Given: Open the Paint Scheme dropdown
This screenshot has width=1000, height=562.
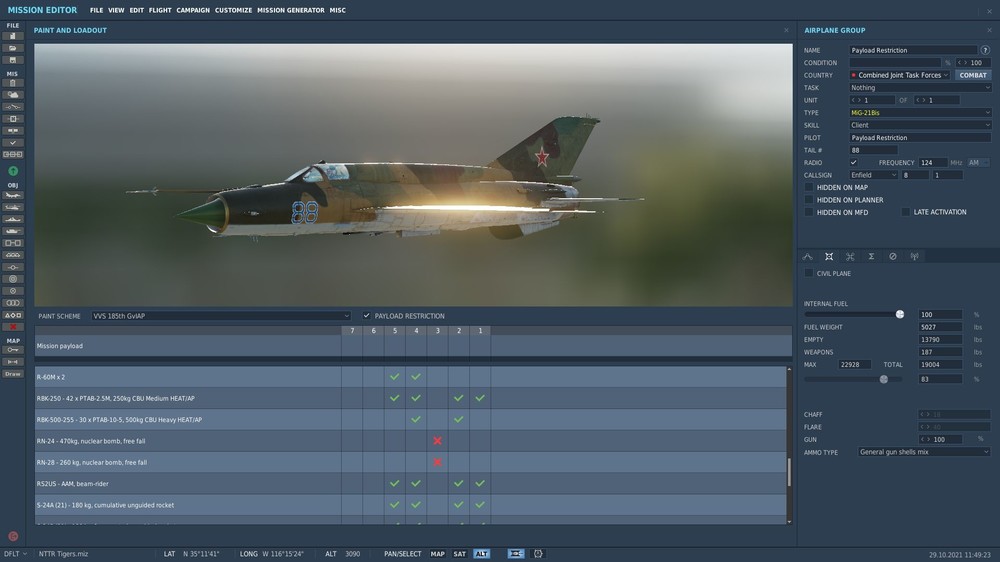Looking at the screenshot, I should [x=221, y=316].
